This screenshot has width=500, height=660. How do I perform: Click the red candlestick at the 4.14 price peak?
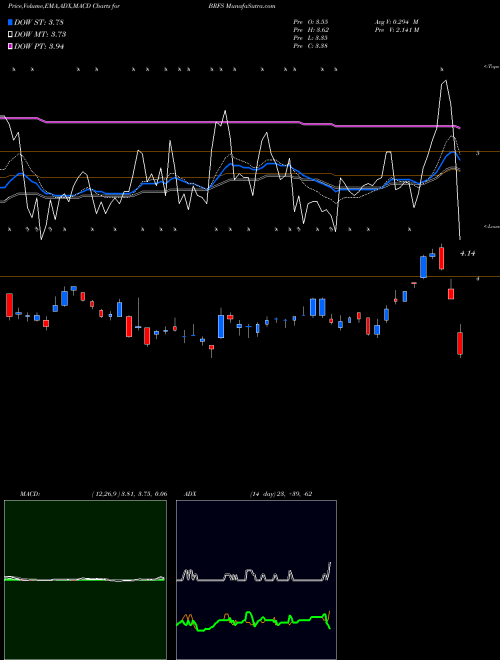point(441,258)
